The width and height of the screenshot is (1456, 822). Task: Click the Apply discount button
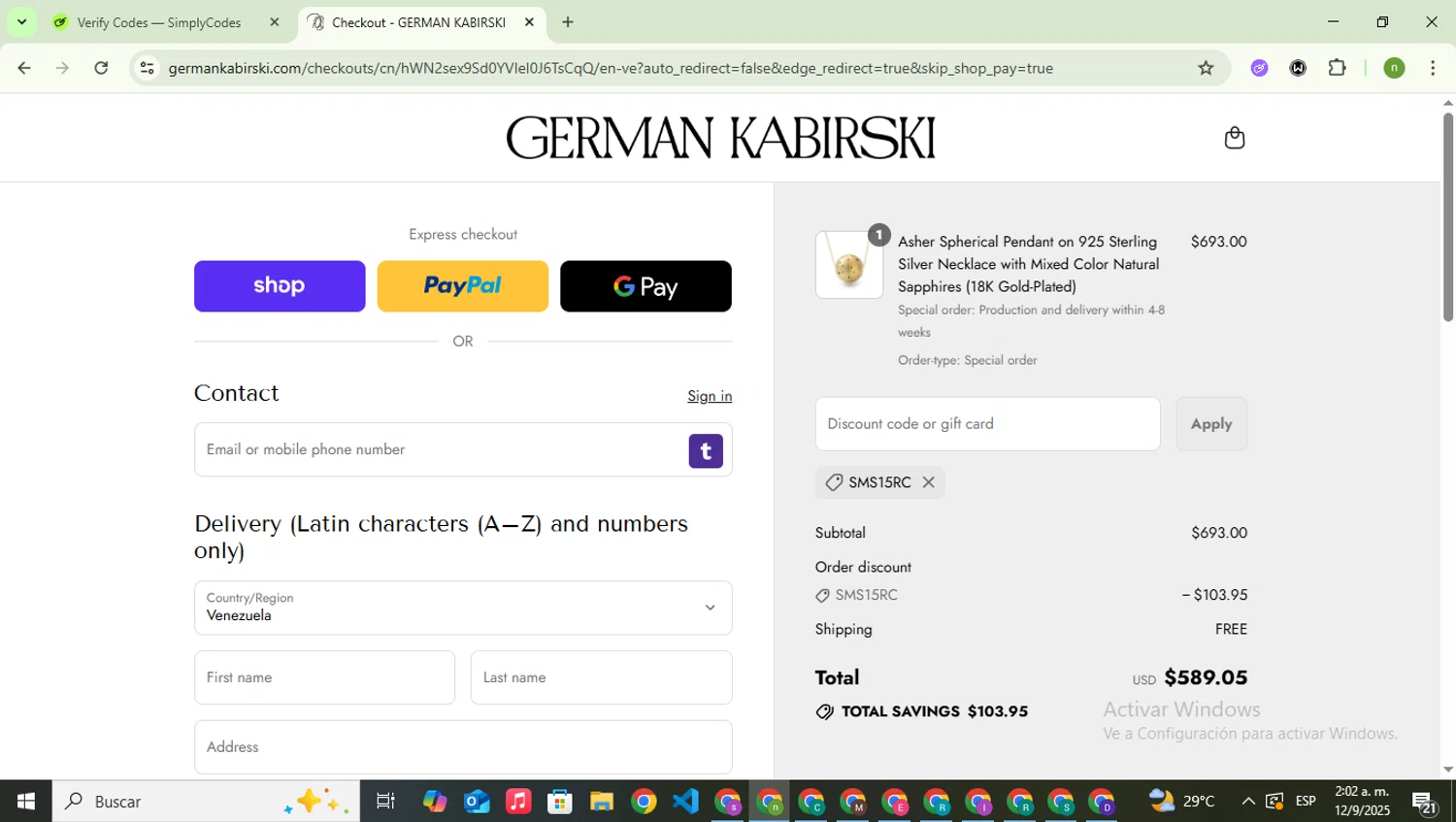[x=1211, y=424]
